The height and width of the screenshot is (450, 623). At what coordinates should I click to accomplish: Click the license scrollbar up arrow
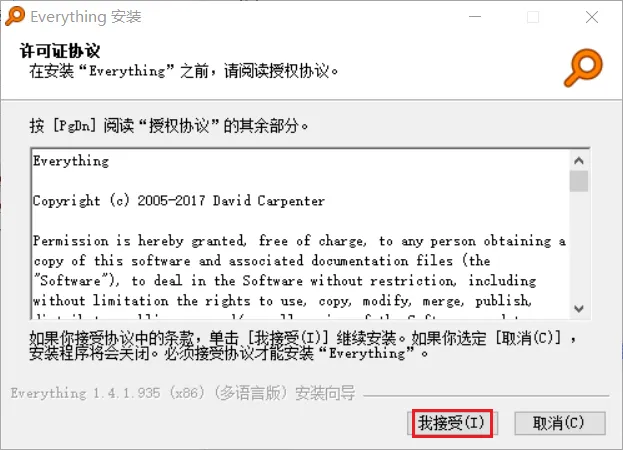point(579,160)
